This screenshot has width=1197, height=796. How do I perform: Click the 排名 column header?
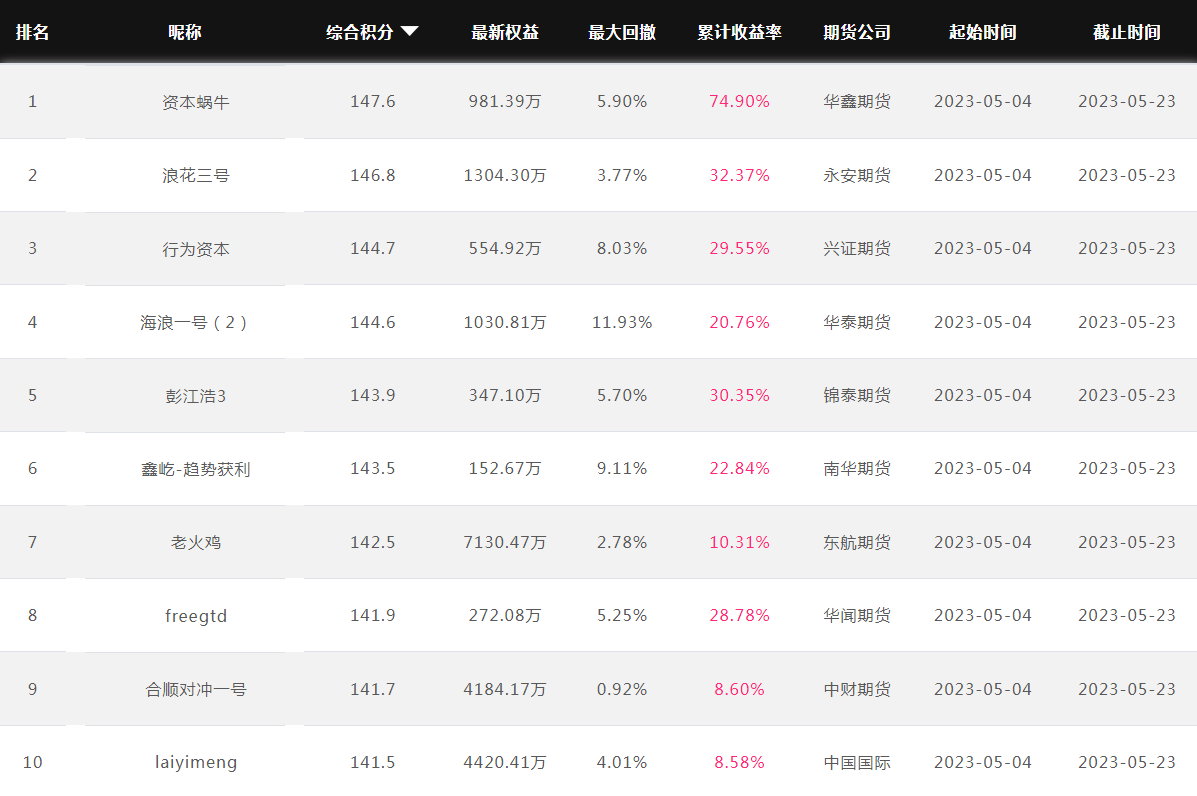click(x=32, y=32)
